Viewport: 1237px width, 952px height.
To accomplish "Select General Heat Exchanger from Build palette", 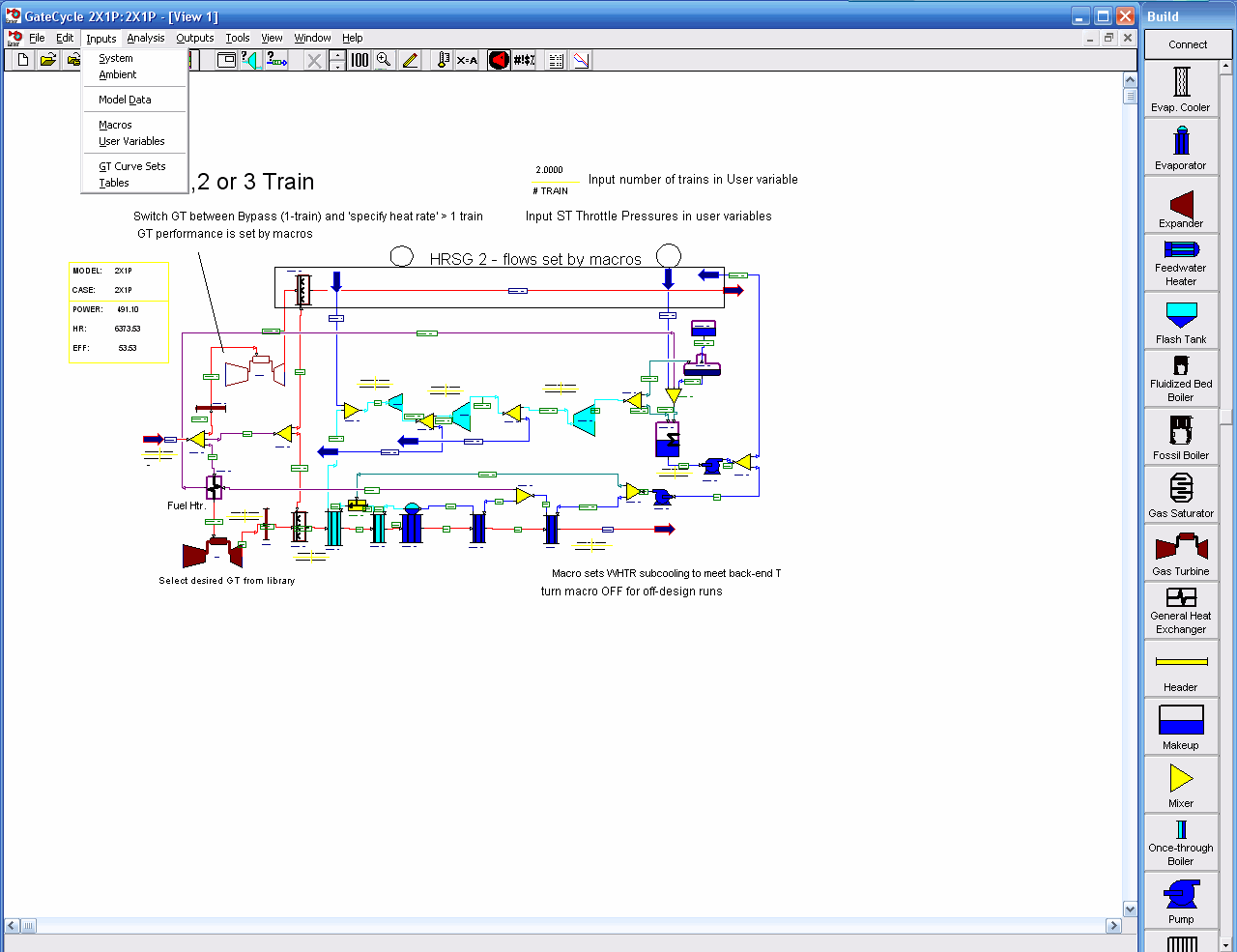I will (1181, 611).
